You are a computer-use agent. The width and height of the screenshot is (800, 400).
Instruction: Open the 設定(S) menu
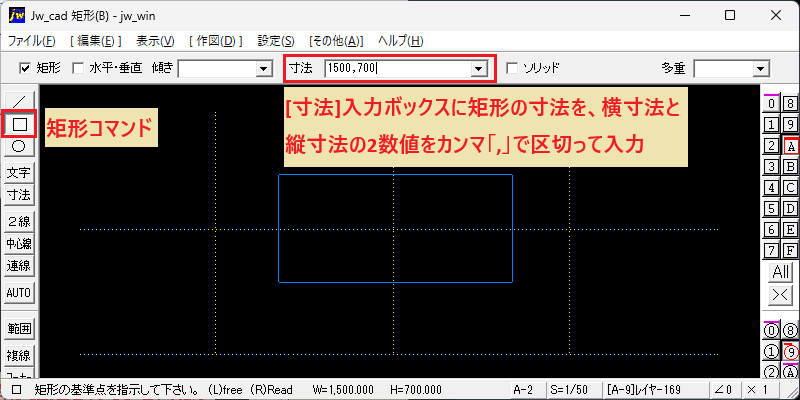(x=276, y=41)
